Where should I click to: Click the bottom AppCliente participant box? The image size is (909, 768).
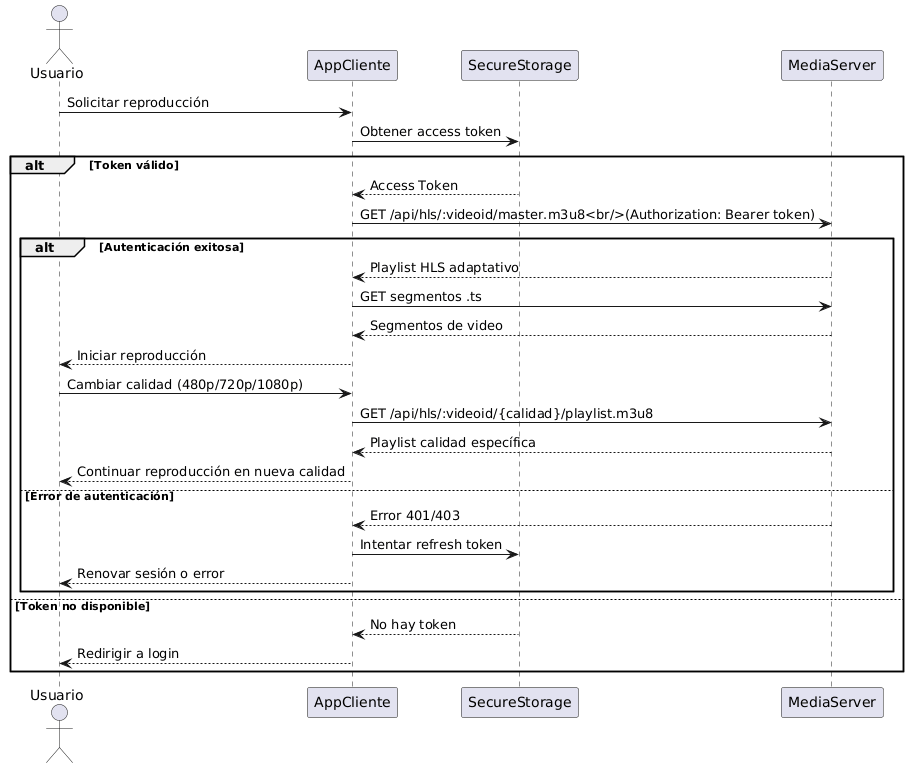[352, 703]
